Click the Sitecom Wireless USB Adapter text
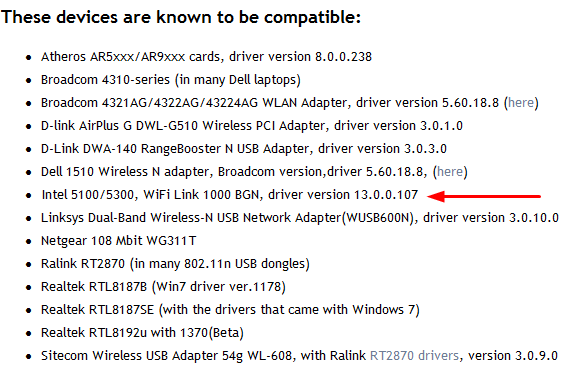Screen dimensions: 568x380 [x=167, y=355]
